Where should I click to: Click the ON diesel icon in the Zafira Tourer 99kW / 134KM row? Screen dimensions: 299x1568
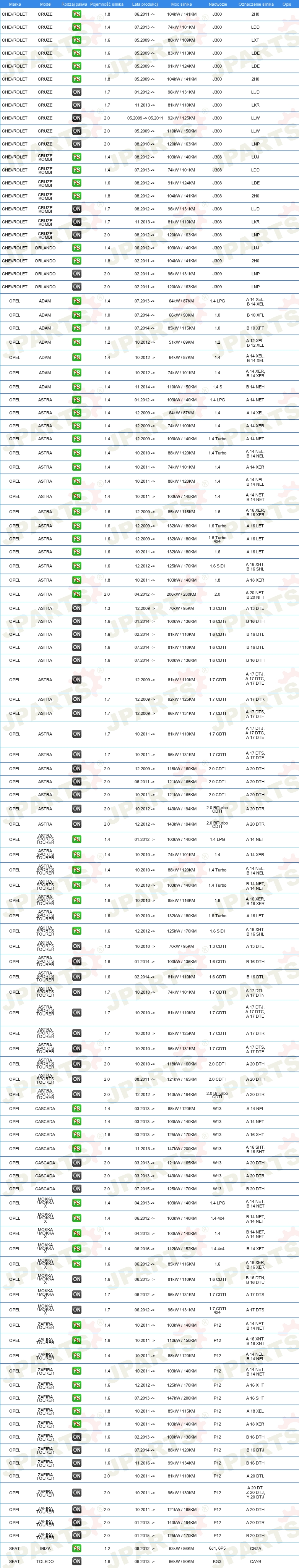pyautogui.click(x=77, y=1463)
